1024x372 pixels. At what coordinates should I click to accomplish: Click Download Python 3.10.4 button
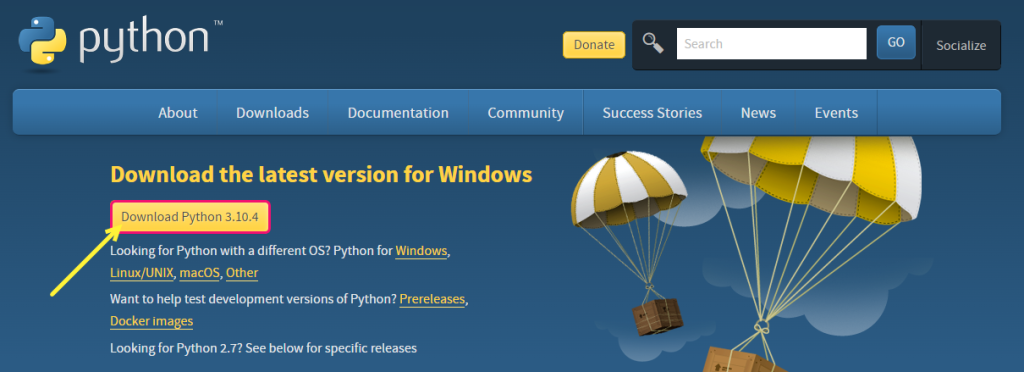click(190, 217)
